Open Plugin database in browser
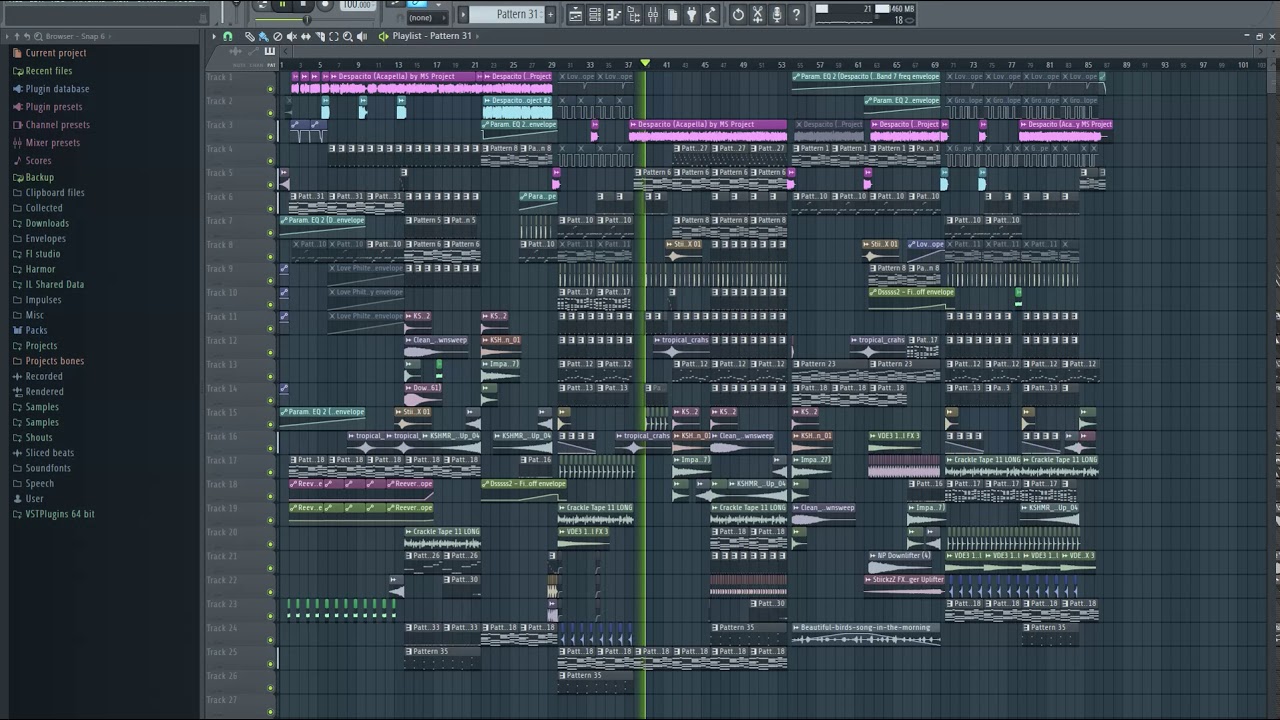The height and width of the screenshot is (720, 1280). [57, 89]
